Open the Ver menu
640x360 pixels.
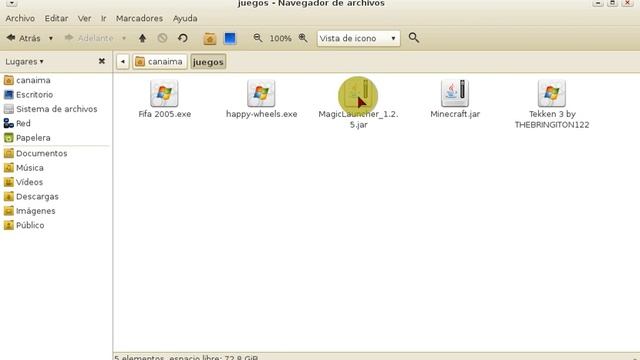coord(84,18)
